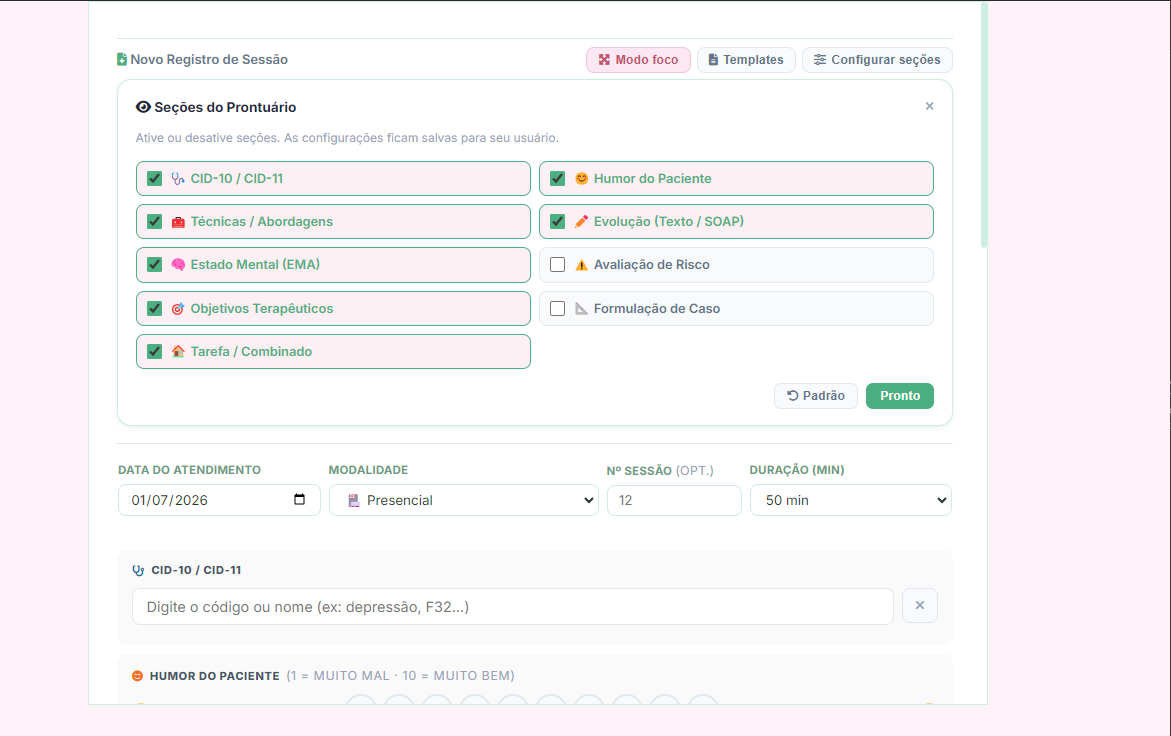1171x736 pixels.
Task: Click the CID code search input field
Action: (512, 606)
